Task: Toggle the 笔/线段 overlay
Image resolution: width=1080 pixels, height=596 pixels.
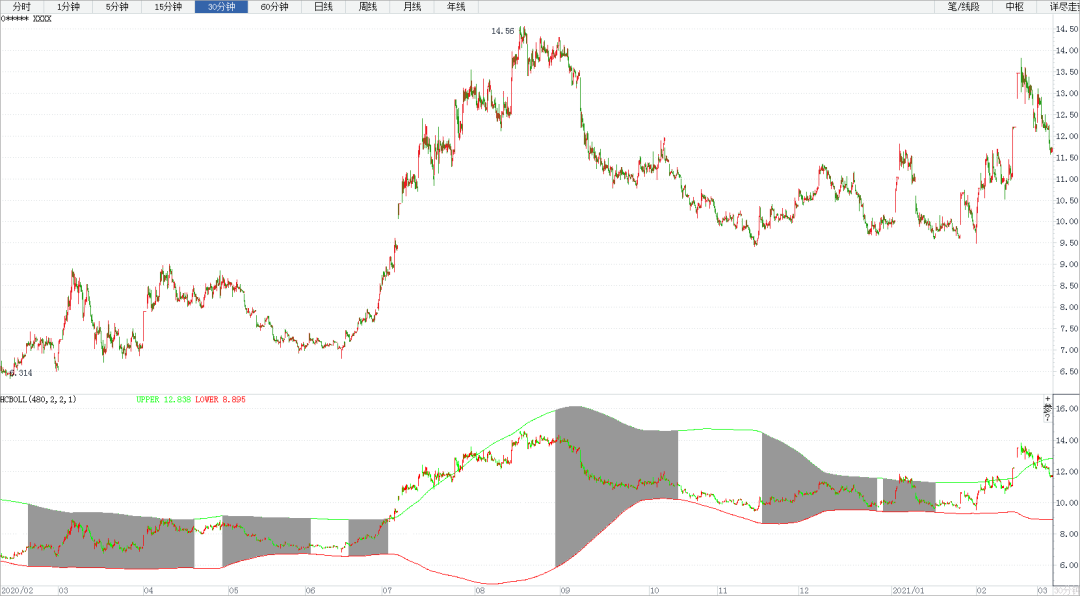Action: pos(963,7)
